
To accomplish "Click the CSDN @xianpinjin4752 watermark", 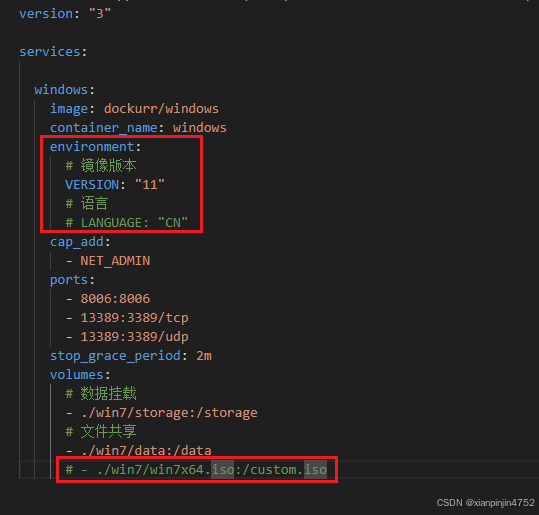I will click(485, 503).
